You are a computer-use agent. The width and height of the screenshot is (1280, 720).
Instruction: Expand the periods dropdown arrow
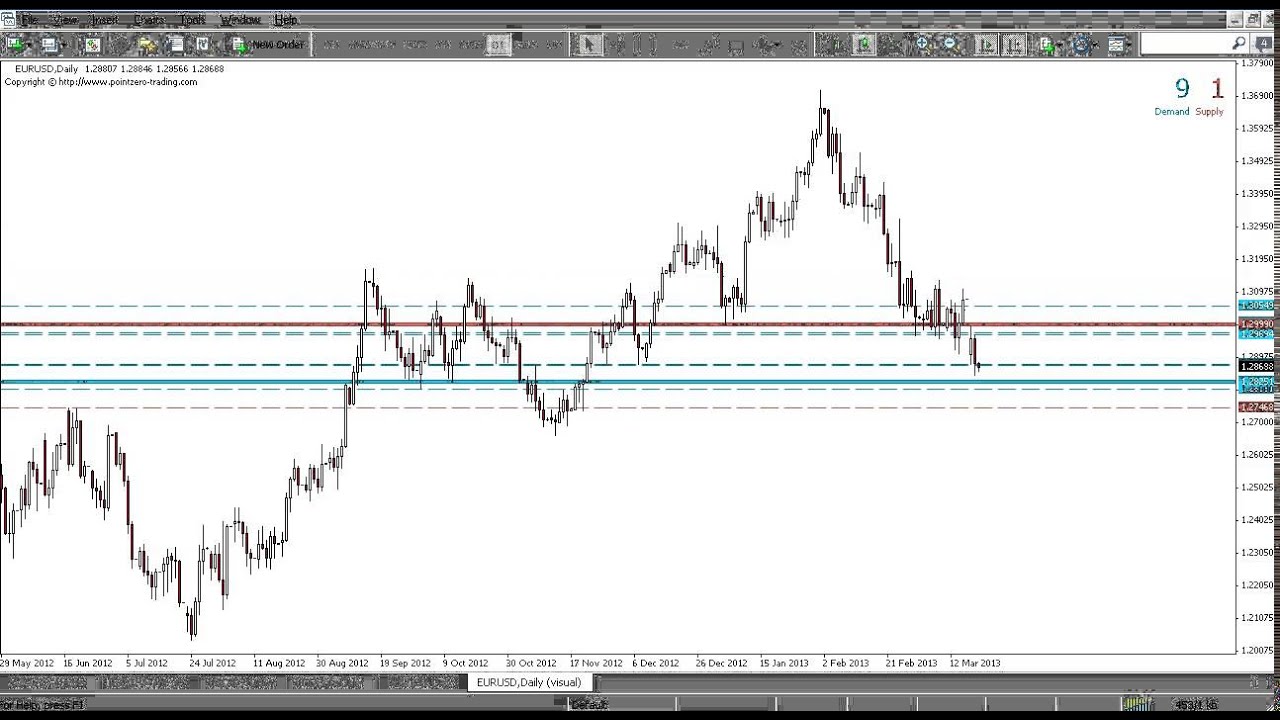[x=1096, y=44]
